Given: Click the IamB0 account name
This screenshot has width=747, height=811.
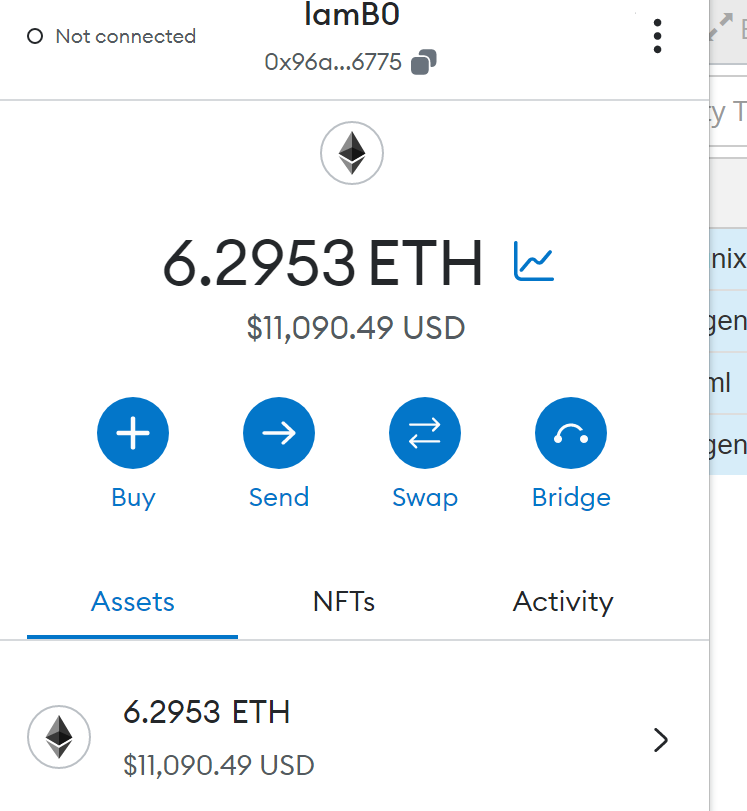Looking at the screenshot, I should [x=352, y=14].
